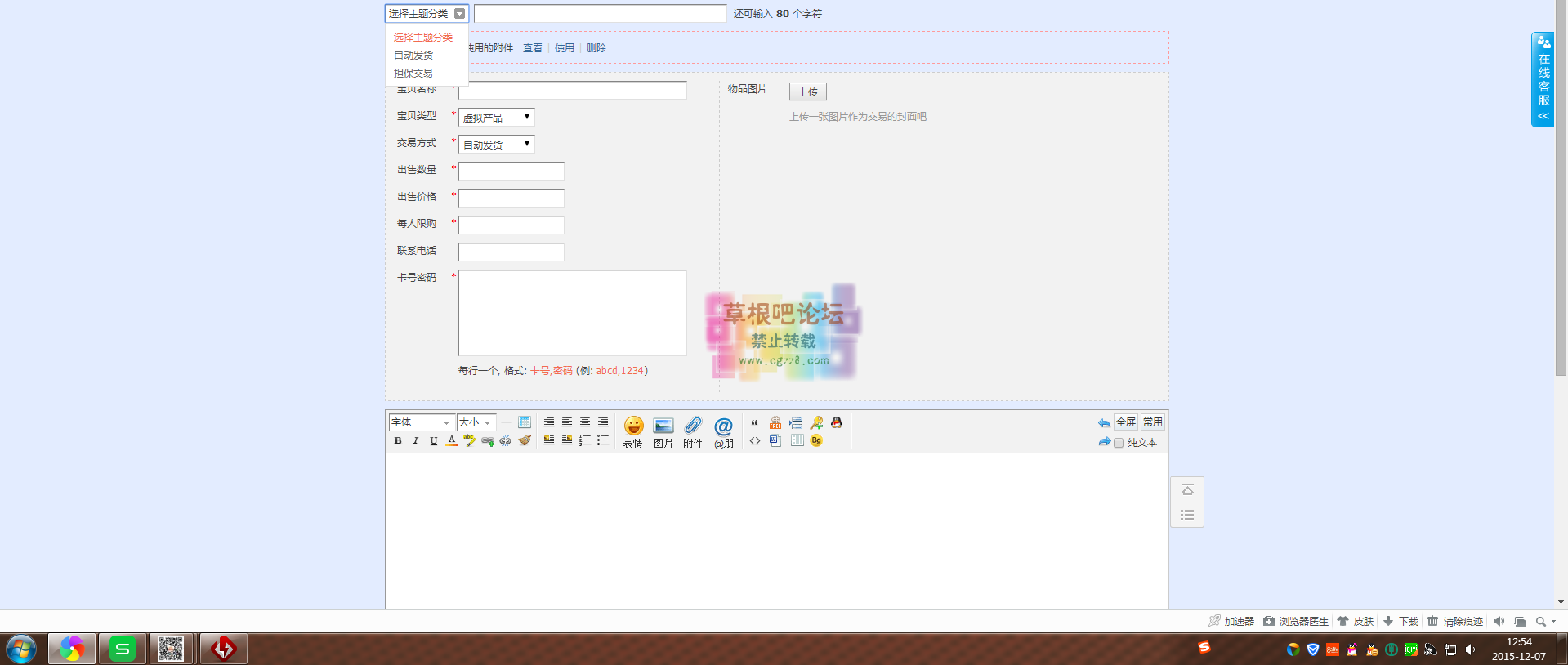This screenshot has height=665, width=1568.
Task: Open the 字体 font dropdown
Action: click(421, 422)
